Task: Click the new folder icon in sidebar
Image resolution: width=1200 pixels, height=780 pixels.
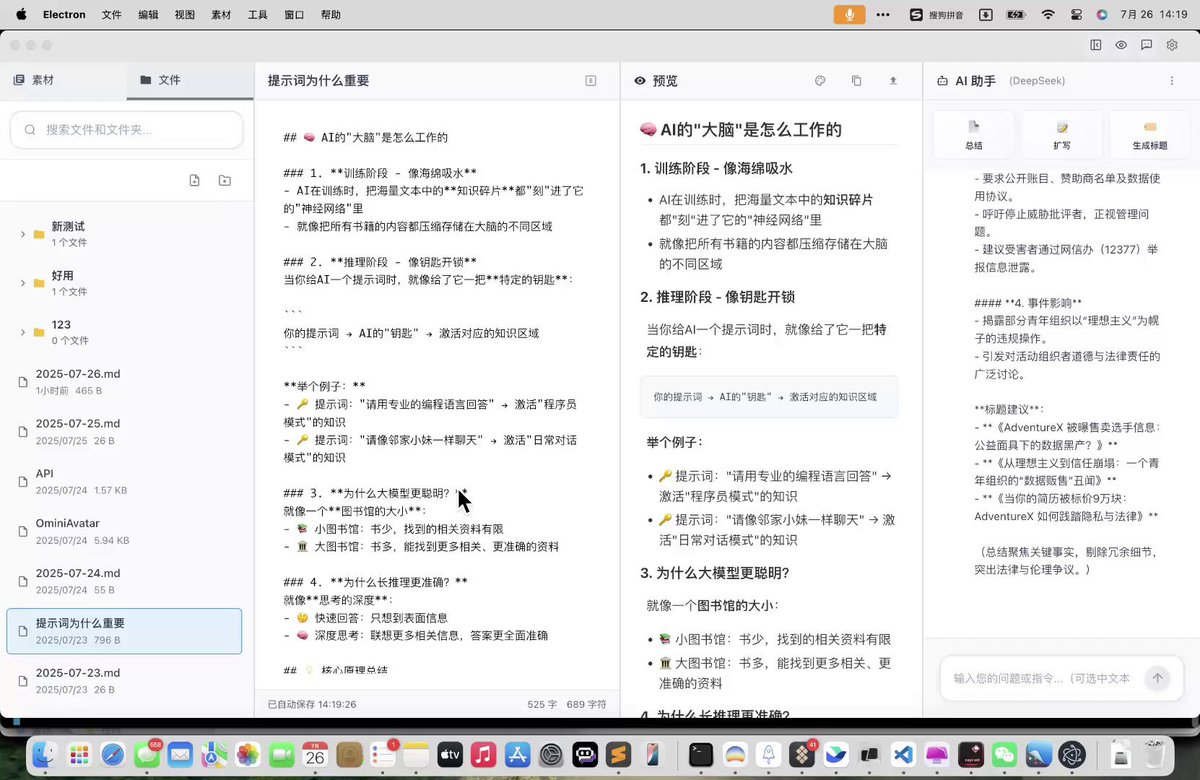Action: click(225, 180)
